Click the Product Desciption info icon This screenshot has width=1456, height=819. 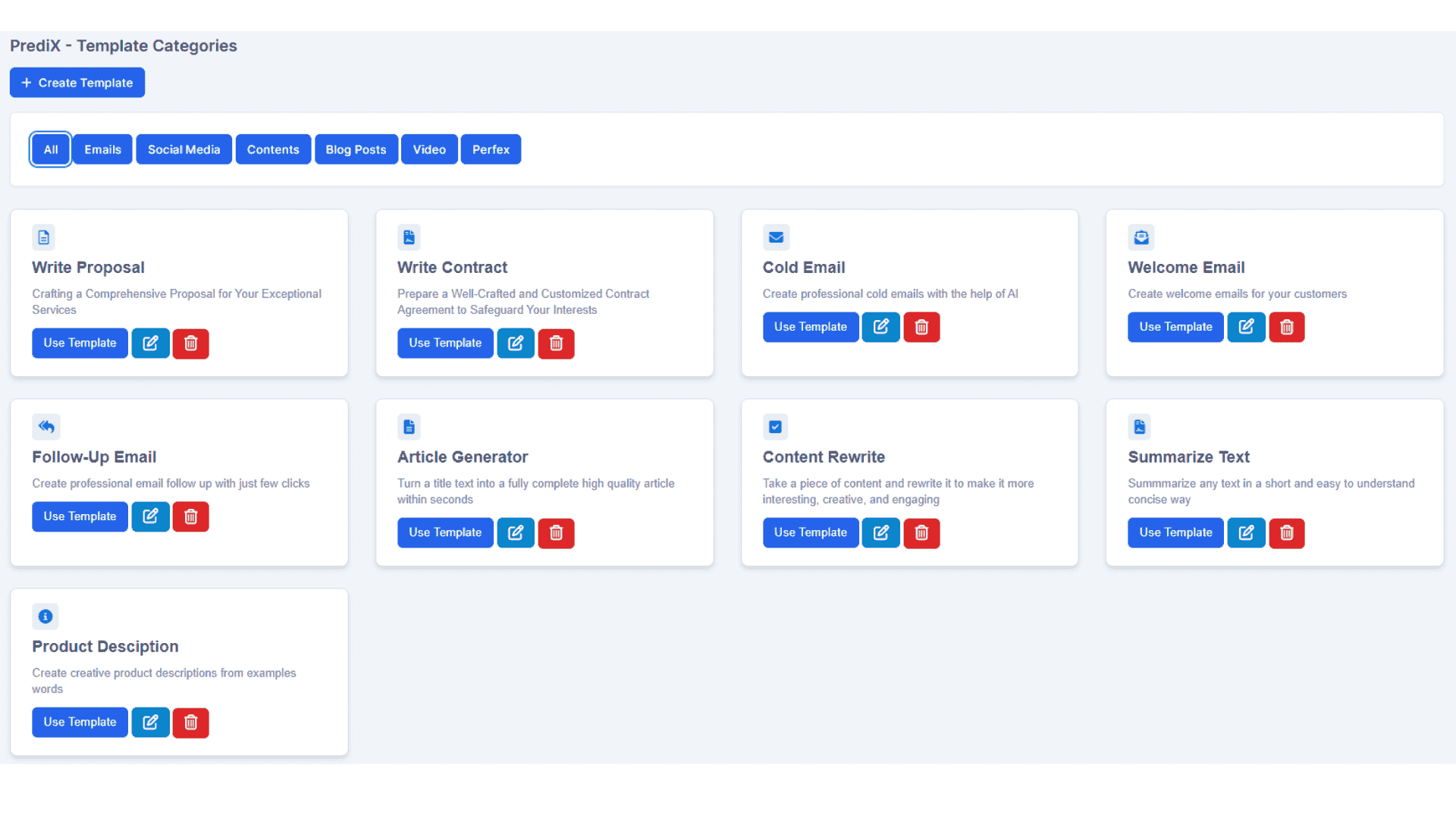point(45,617)
